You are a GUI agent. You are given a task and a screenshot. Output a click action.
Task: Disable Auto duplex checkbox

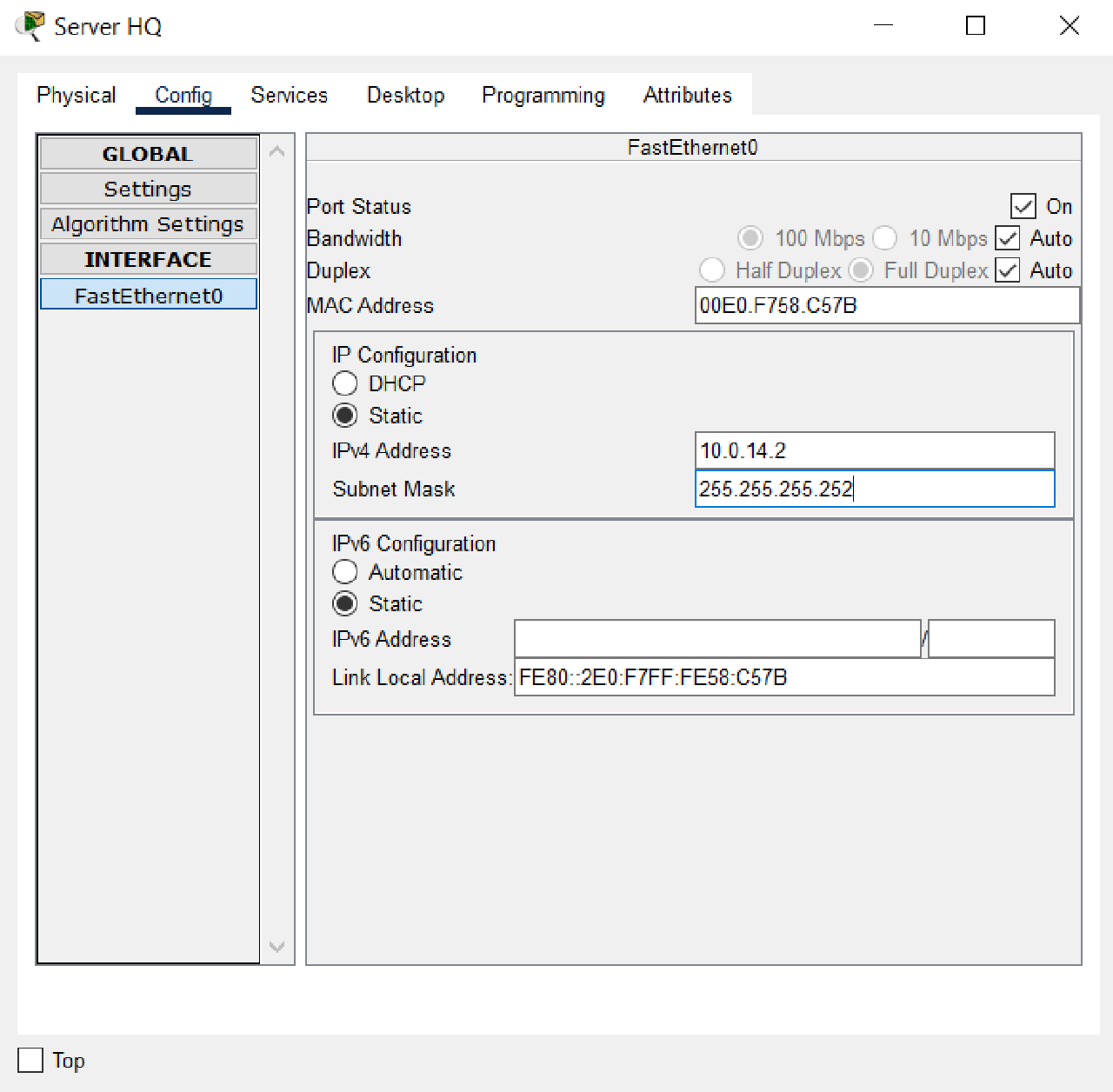(1007, 270)
